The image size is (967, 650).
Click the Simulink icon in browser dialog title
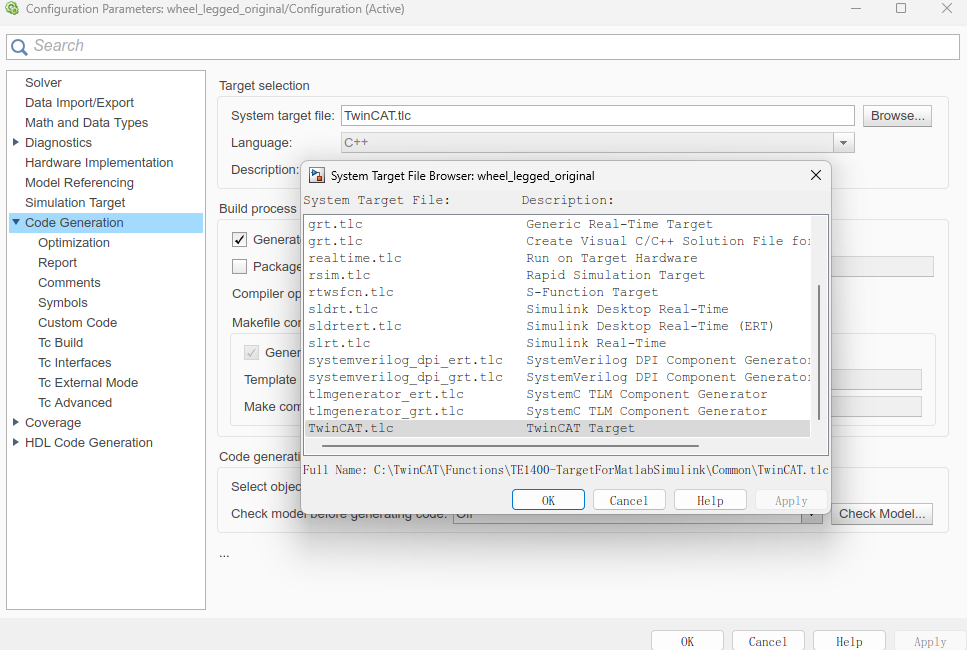317,176
